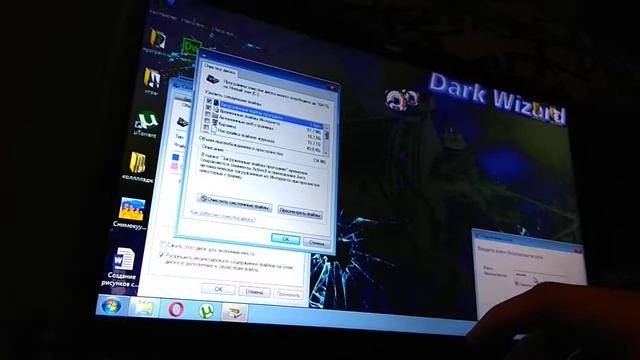Viewport: 640px width, 360px height.
Task: Open the Windows Start menu orb
Action: [111, 306]
